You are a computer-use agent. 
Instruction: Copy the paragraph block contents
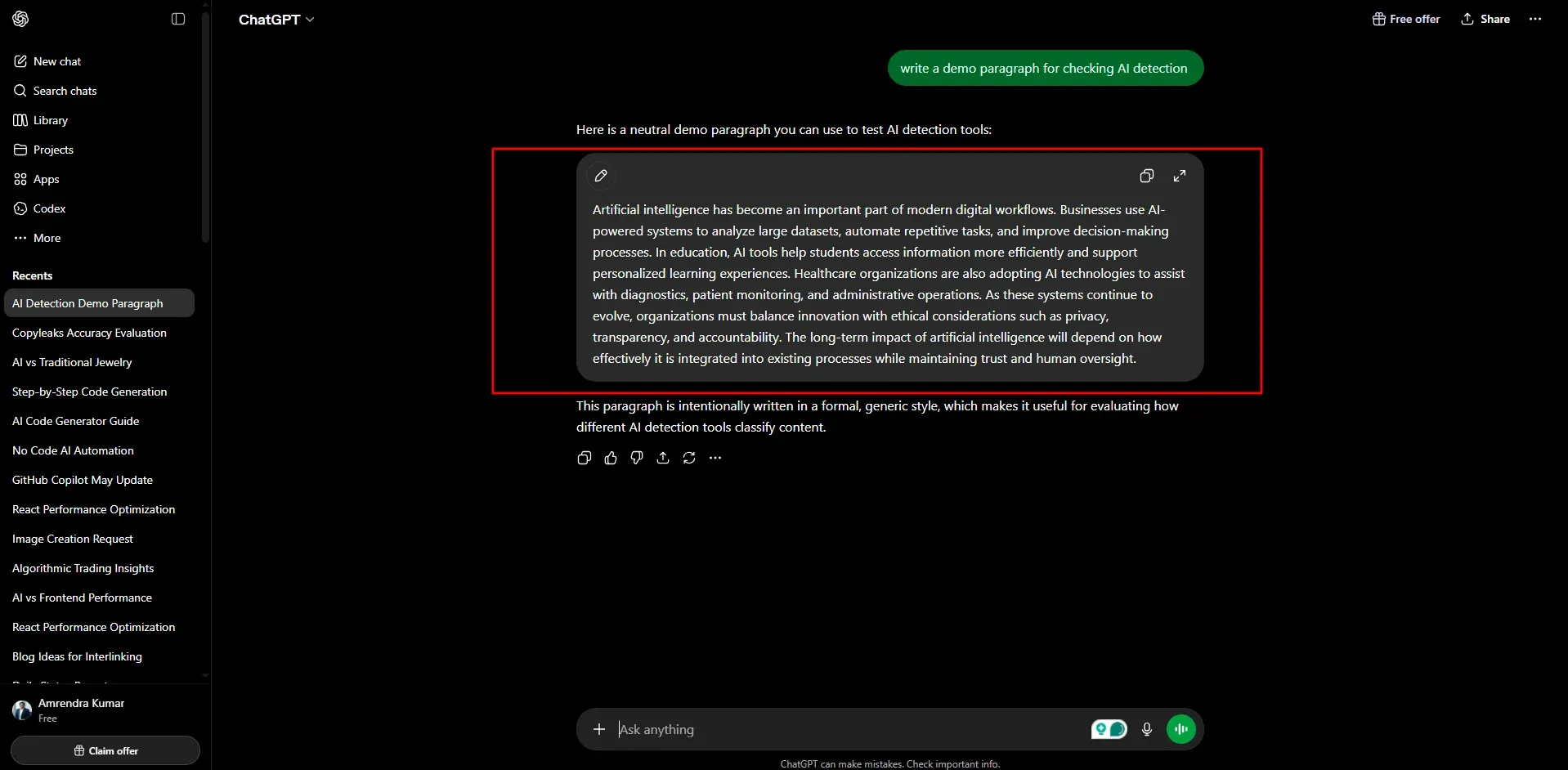tap(1147, 176)
